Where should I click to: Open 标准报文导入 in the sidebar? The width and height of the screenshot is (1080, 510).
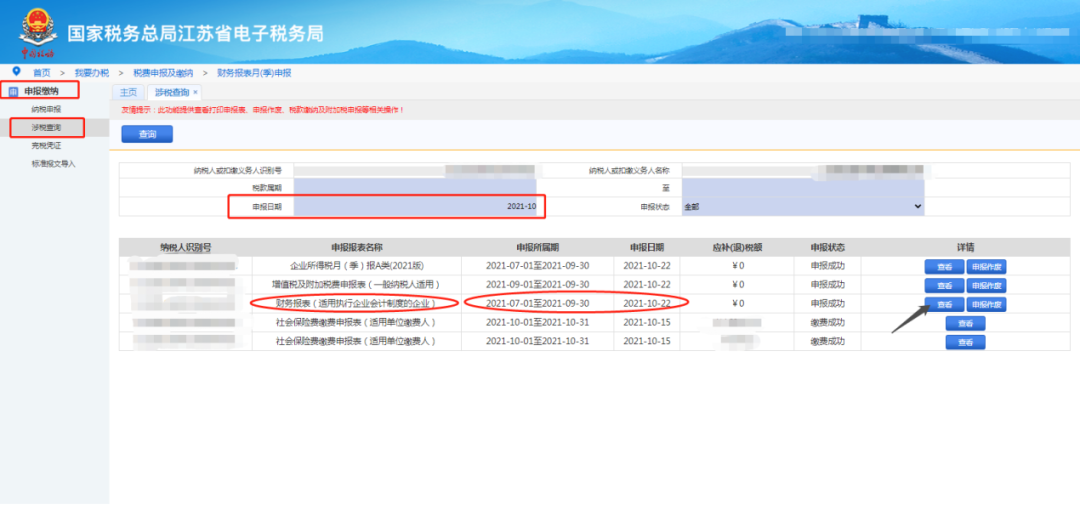[x=53, y=163]
